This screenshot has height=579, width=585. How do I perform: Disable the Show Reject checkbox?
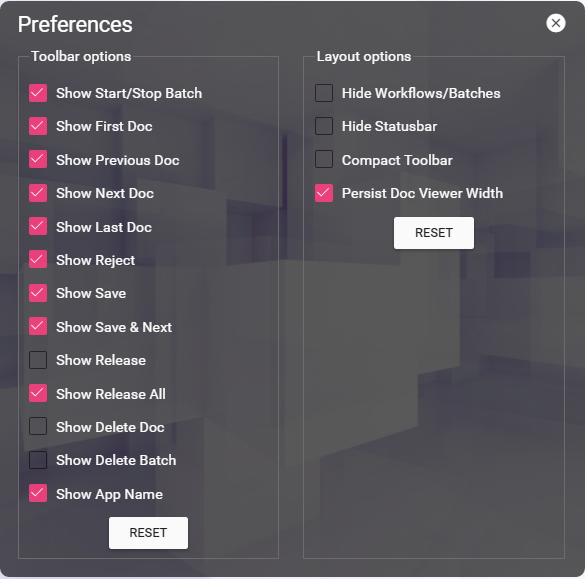coord(38,259)
